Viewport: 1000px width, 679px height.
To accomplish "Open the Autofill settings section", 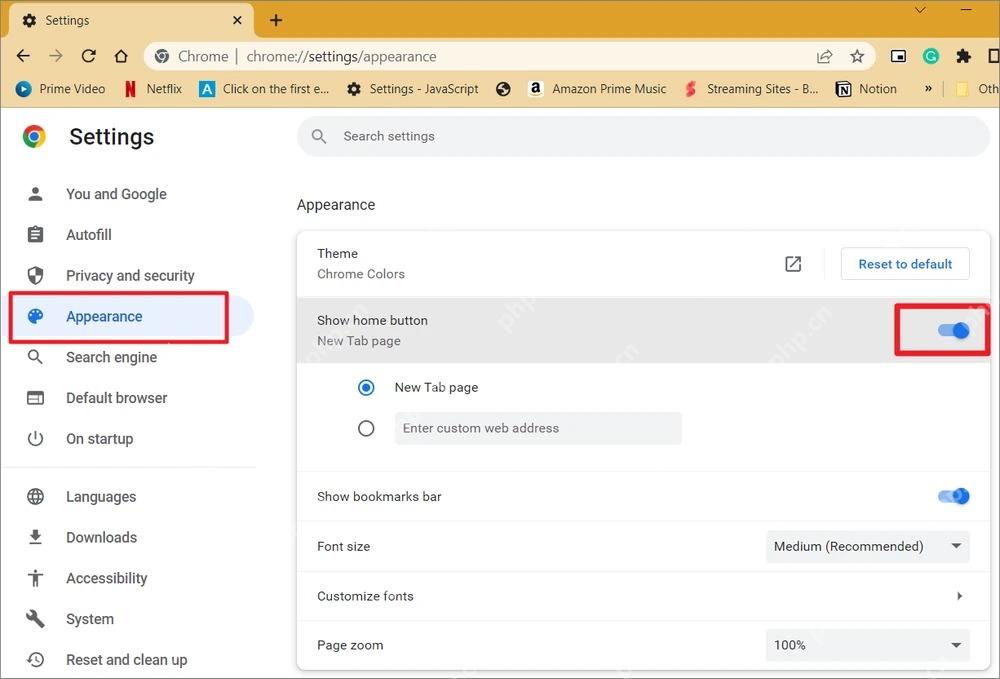I will coord(89,235).
